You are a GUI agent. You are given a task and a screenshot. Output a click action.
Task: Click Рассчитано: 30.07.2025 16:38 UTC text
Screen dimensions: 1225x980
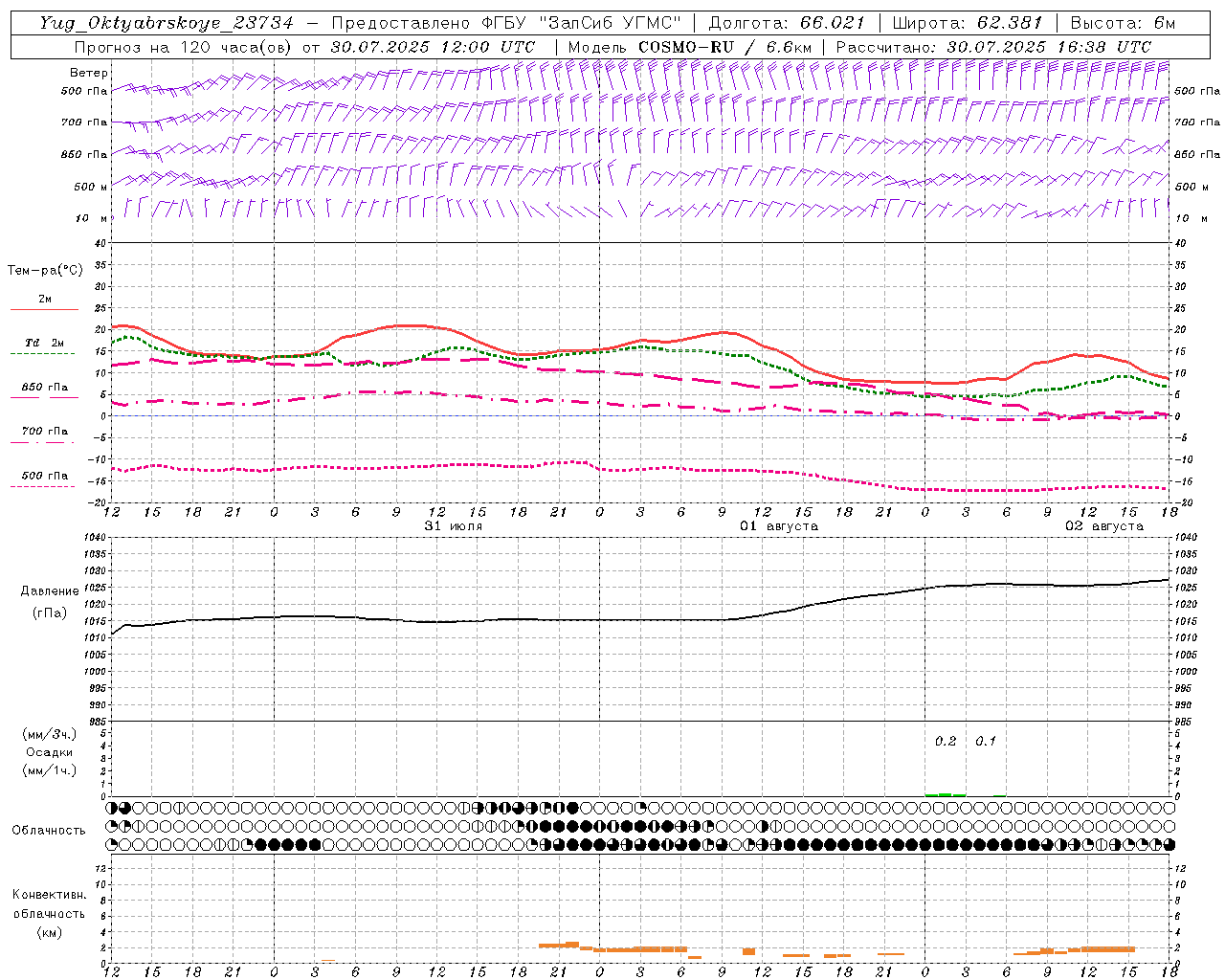(993, 47)
